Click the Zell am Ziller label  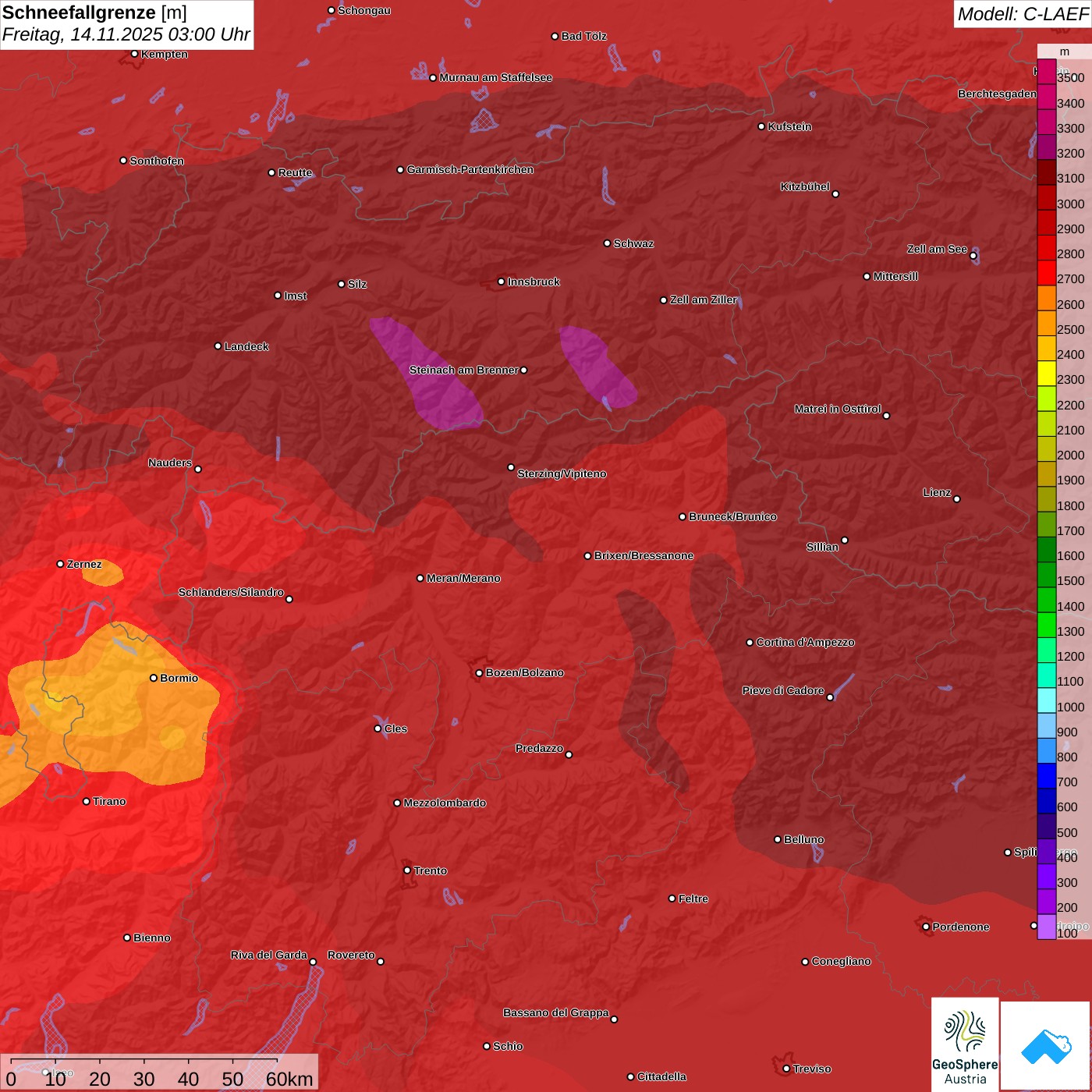[704, 300]
